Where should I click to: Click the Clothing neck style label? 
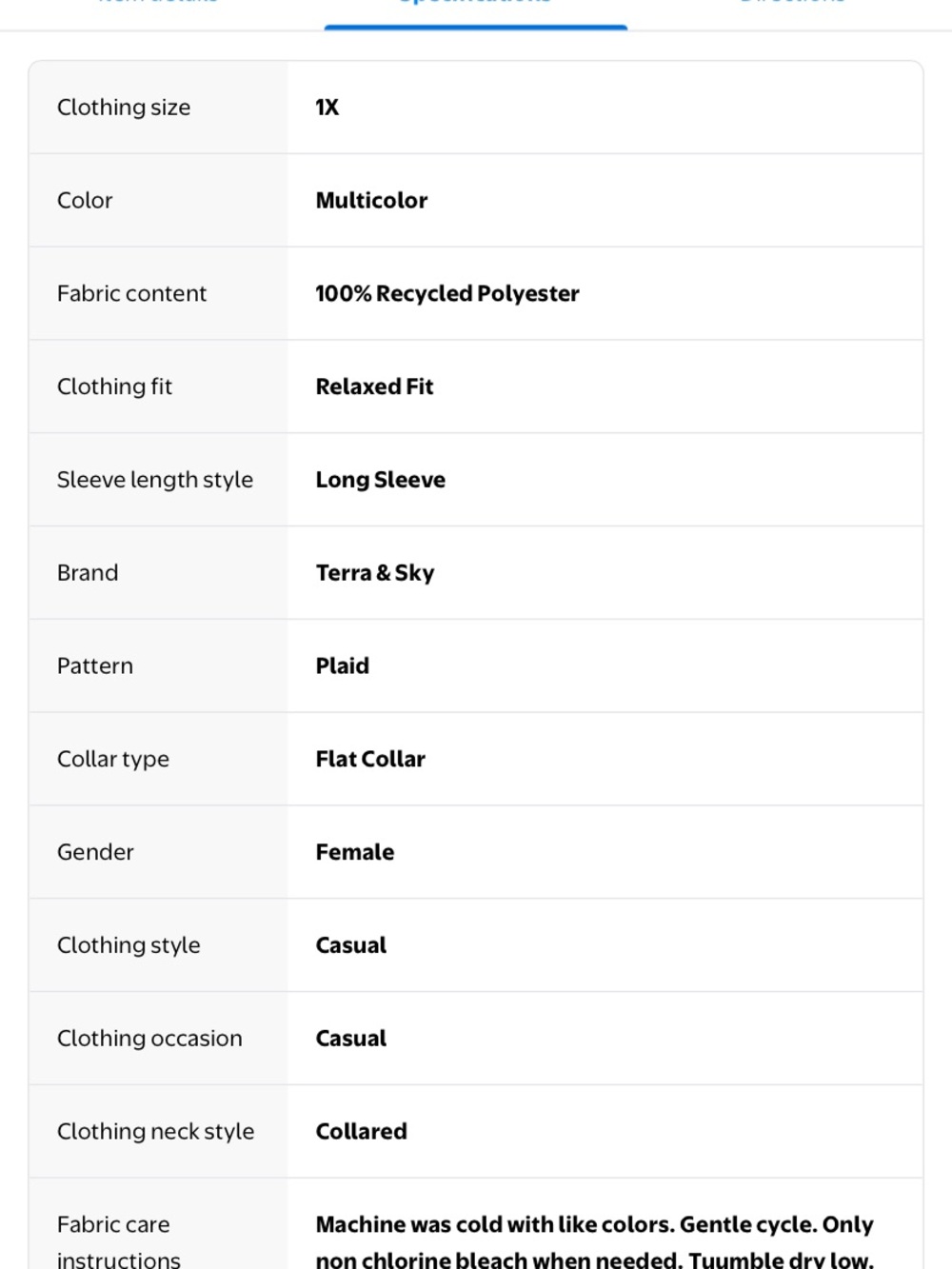click(x=156, y=1132)
